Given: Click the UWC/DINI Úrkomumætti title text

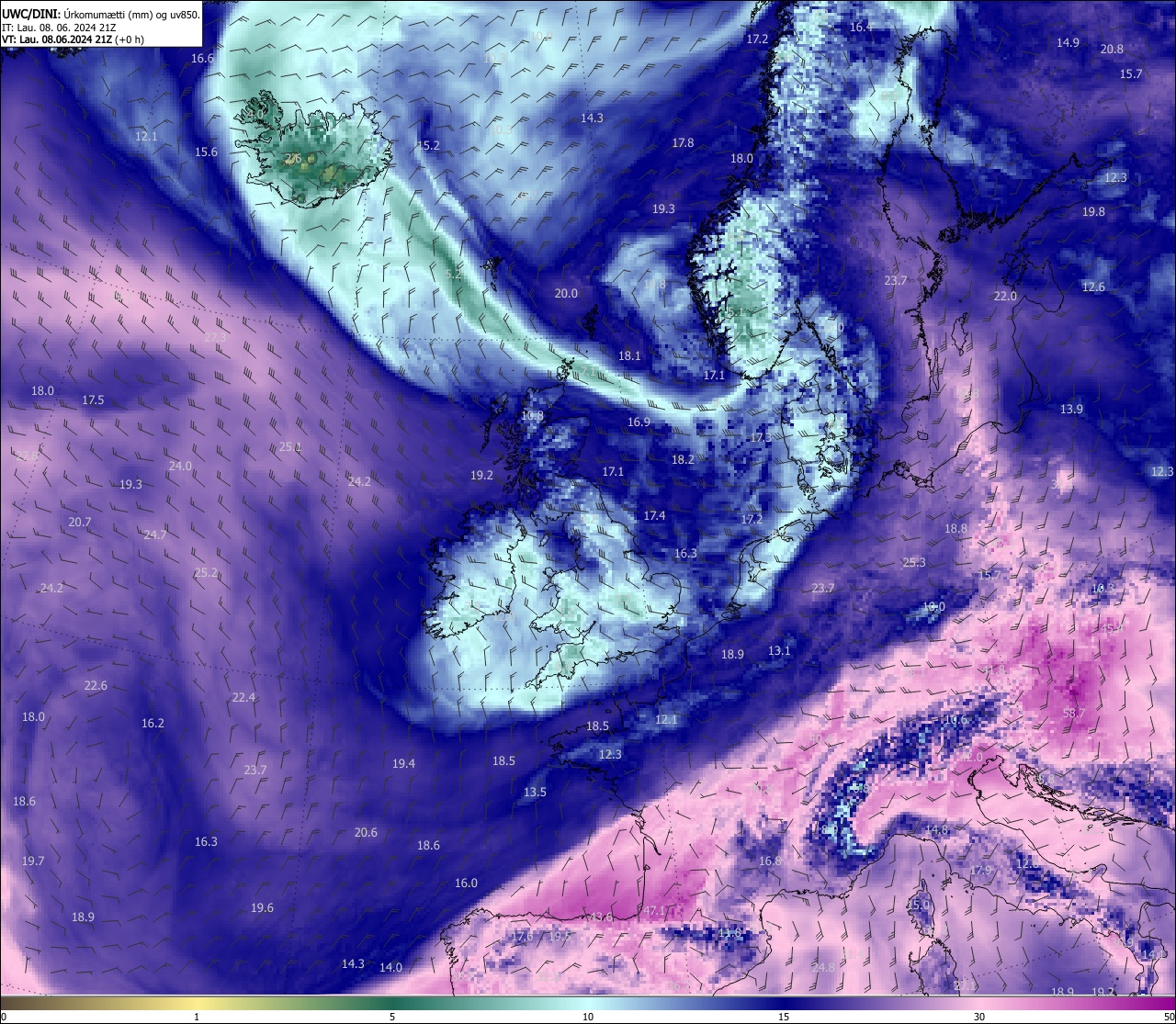Looking at the screenshot, I should click(x=100, y=14).
